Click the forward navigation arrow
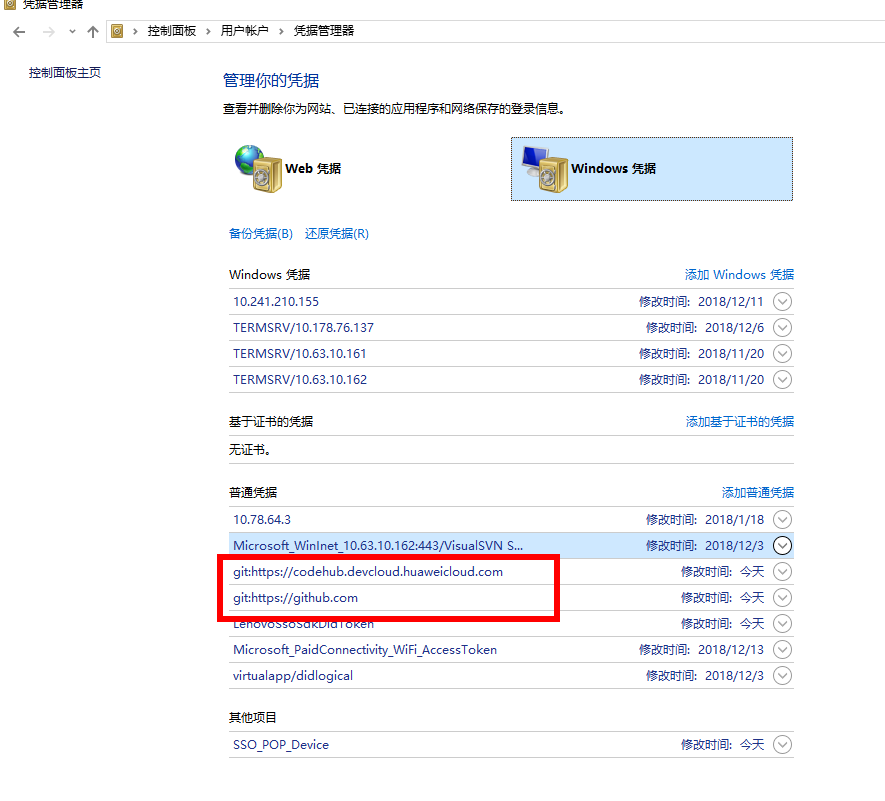The image size is (885, 801). (x=49, y=32)
